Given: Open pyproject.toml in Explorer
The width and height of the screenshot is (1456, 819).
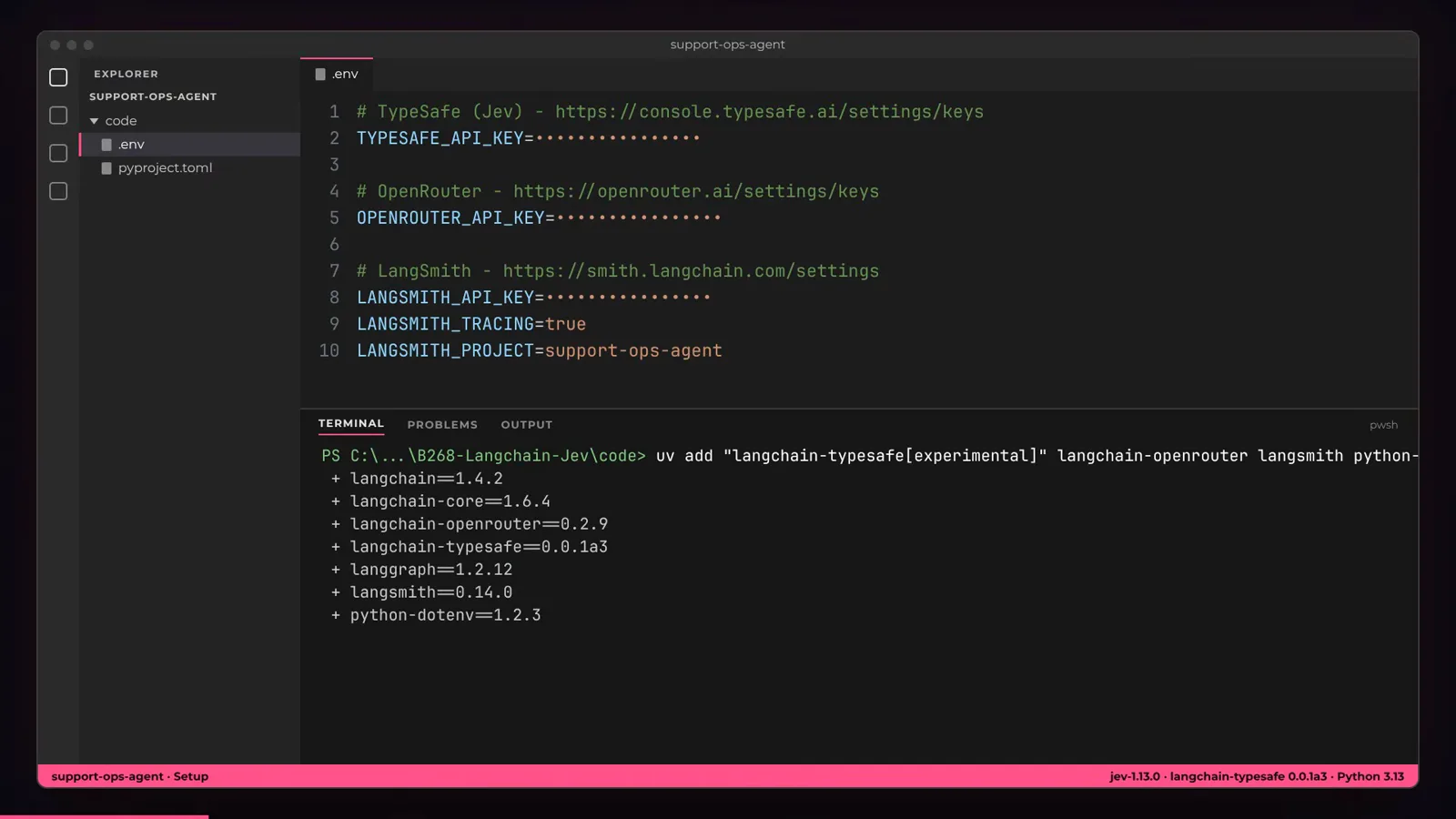Looking at the screenshot, I should click(x=165, y=168).
